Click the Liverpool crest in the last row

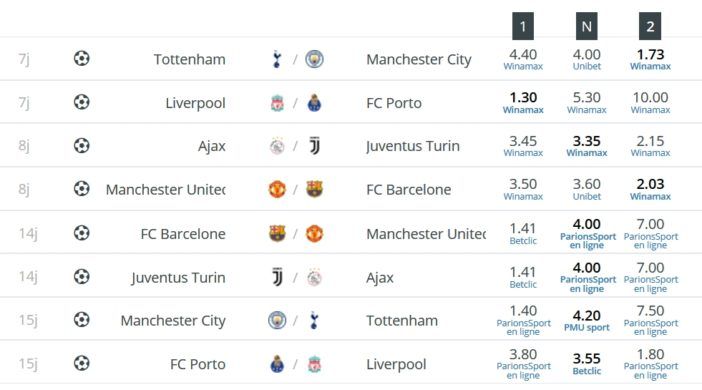coord(314,364)
